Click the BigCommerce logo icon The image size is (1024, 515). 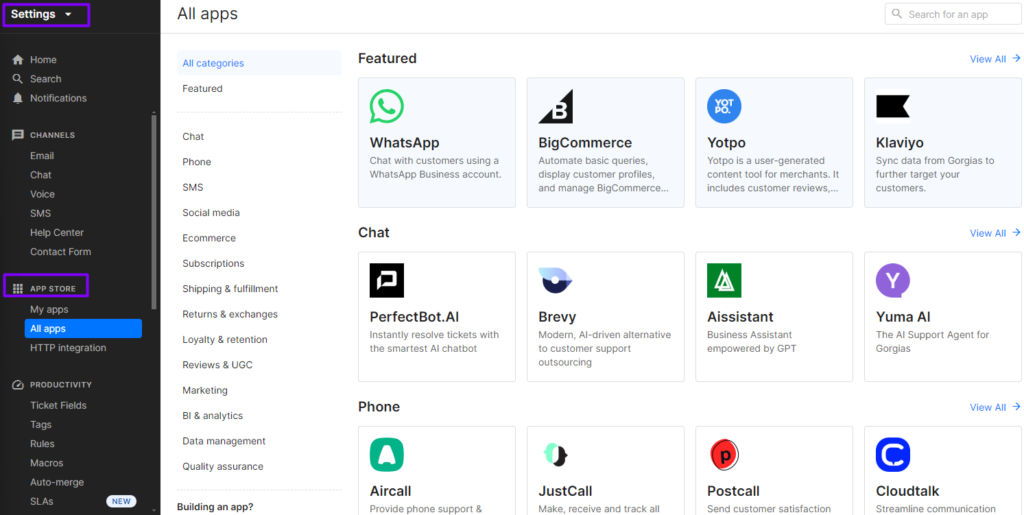(x=556, y=106)
